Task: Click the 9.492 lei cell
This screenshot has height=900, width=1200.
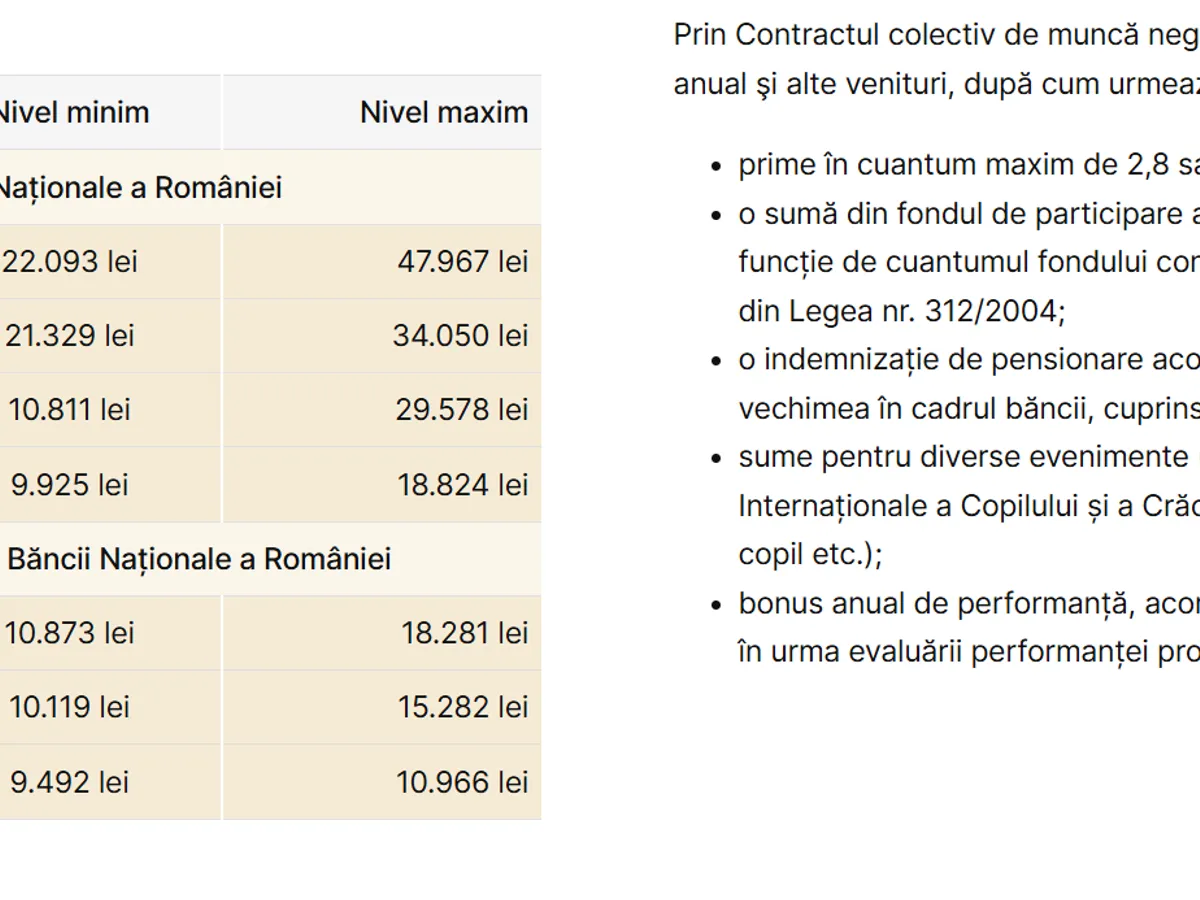Action: pos(70,782)
